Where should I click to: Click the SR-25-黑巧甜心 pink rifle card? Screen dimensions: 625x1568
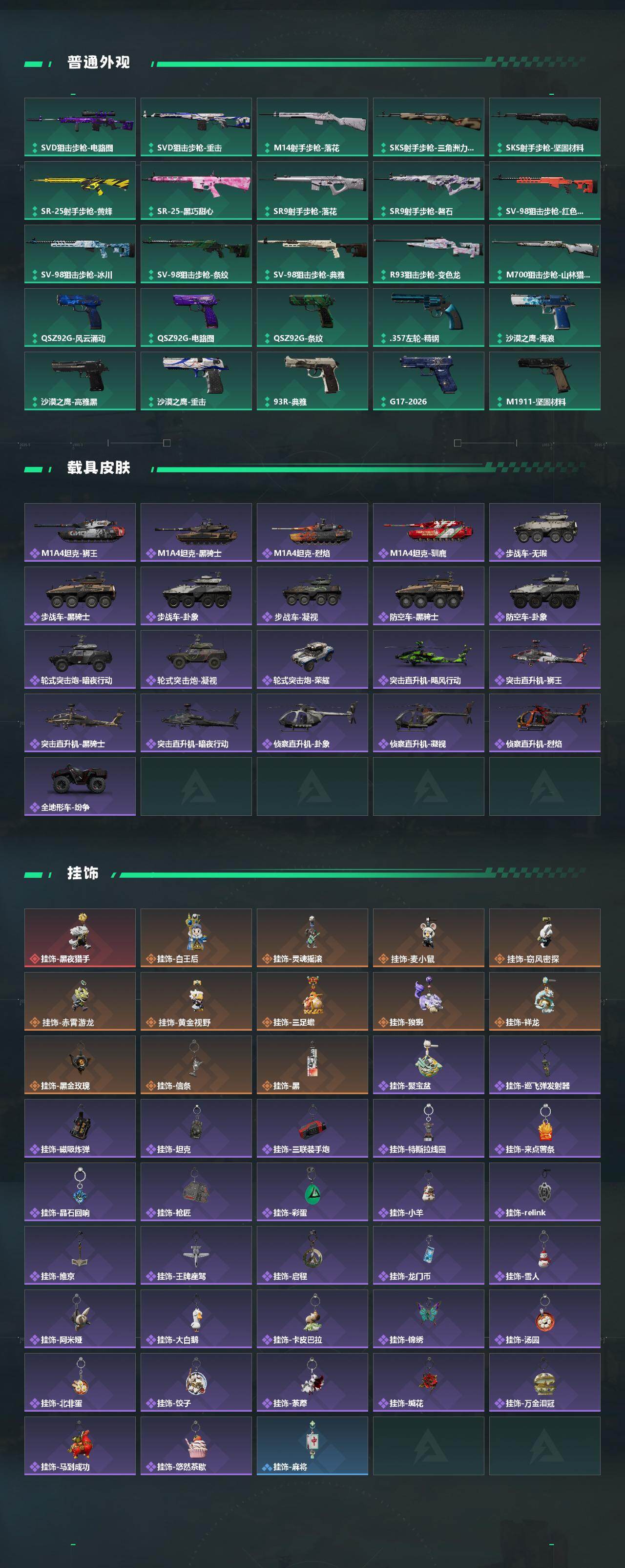coord(196,191)
